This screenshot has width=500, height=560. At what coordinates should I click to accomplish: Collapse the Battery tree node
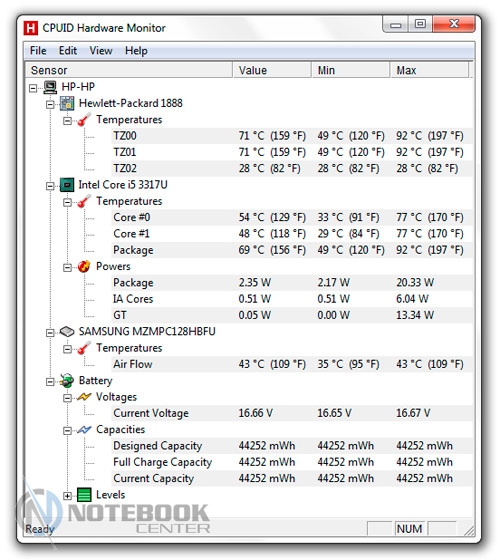50,381
